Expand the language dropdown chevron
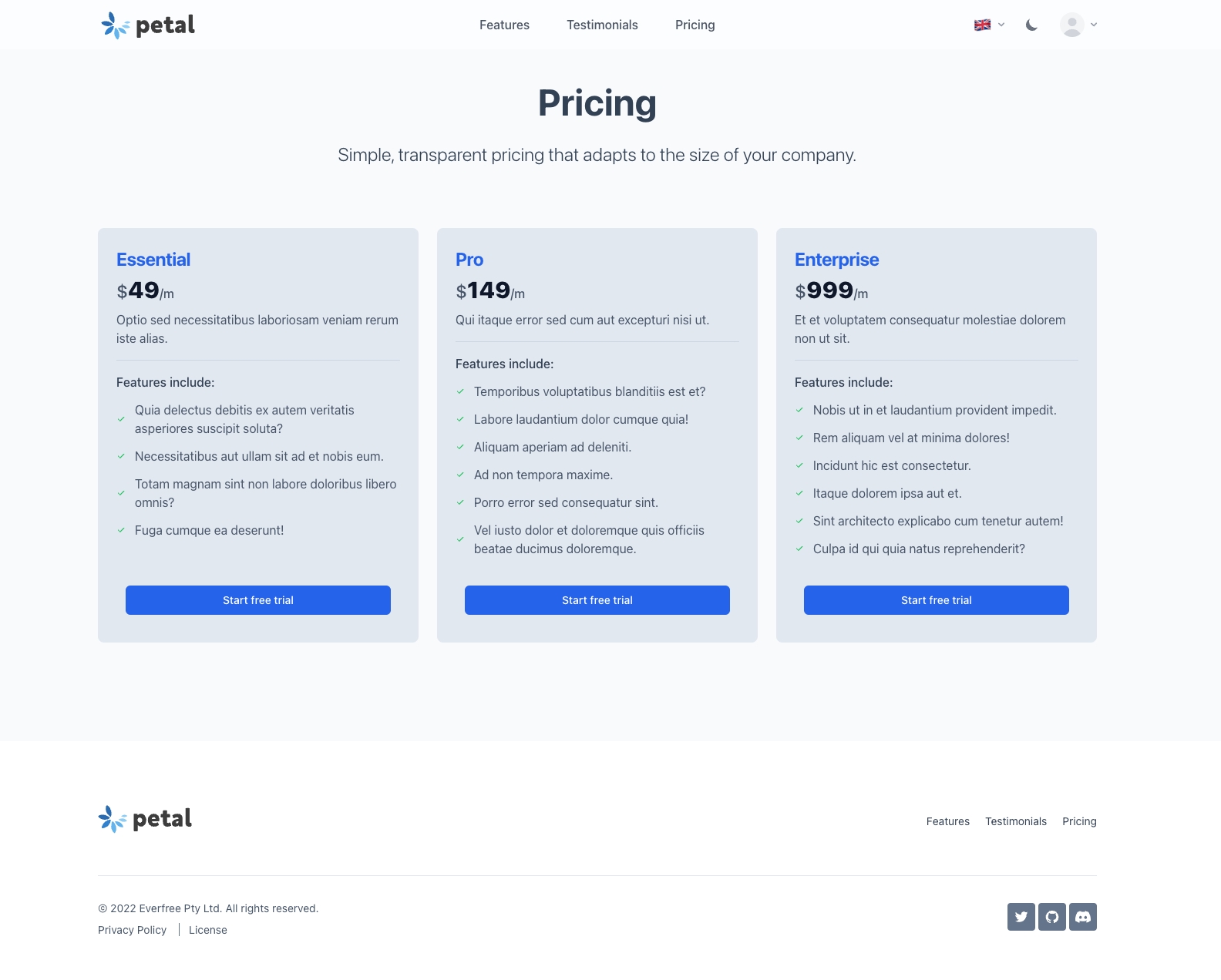This screenshot has height=980, width=1221. (1001, 25)
